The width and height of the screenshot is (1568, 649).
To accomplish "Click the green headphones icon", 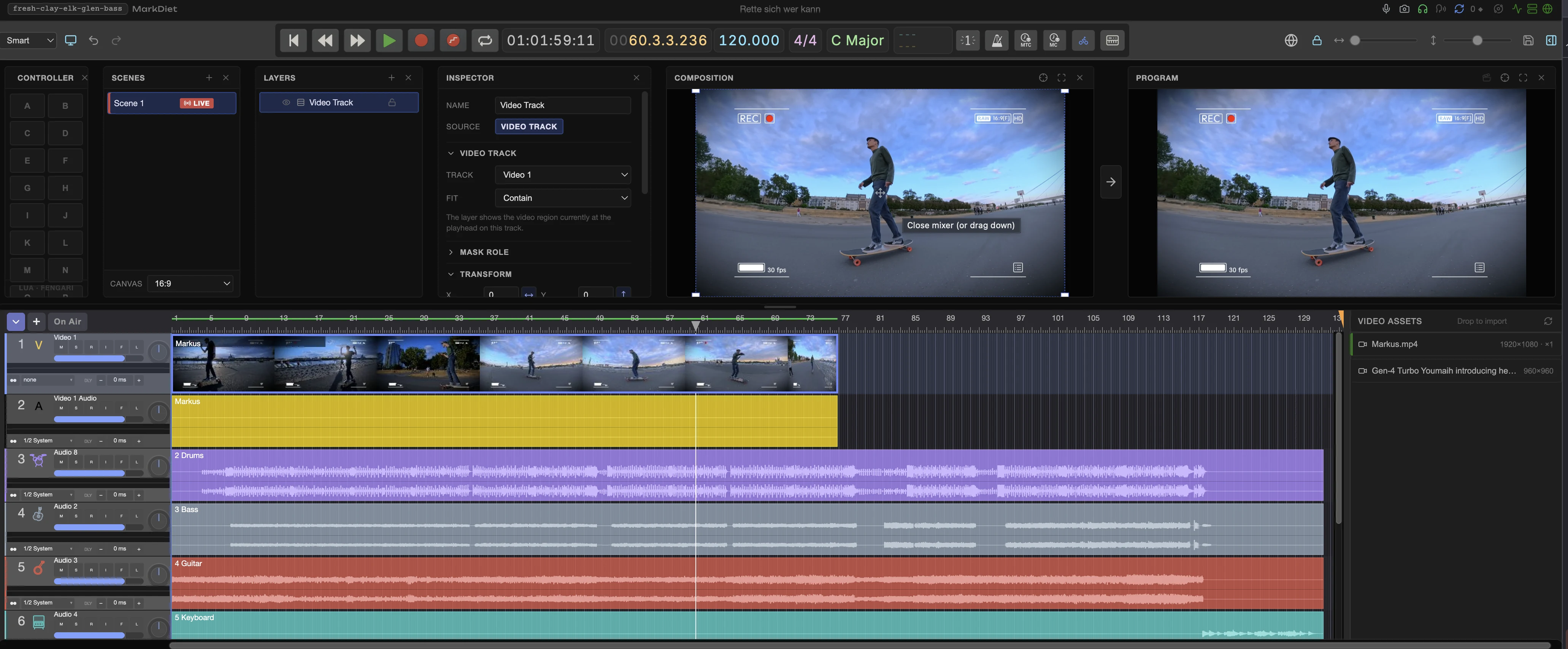I will (1422, 8).
